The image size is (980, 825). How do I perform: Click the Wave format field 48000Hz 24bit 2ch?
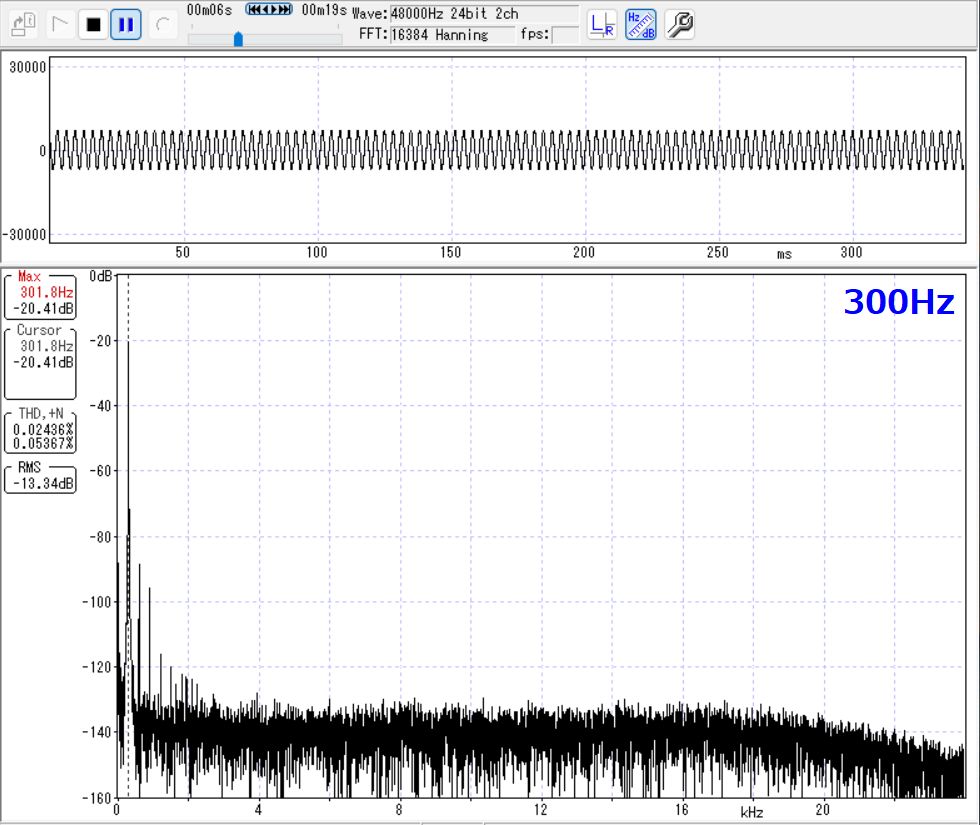point(483,15)
